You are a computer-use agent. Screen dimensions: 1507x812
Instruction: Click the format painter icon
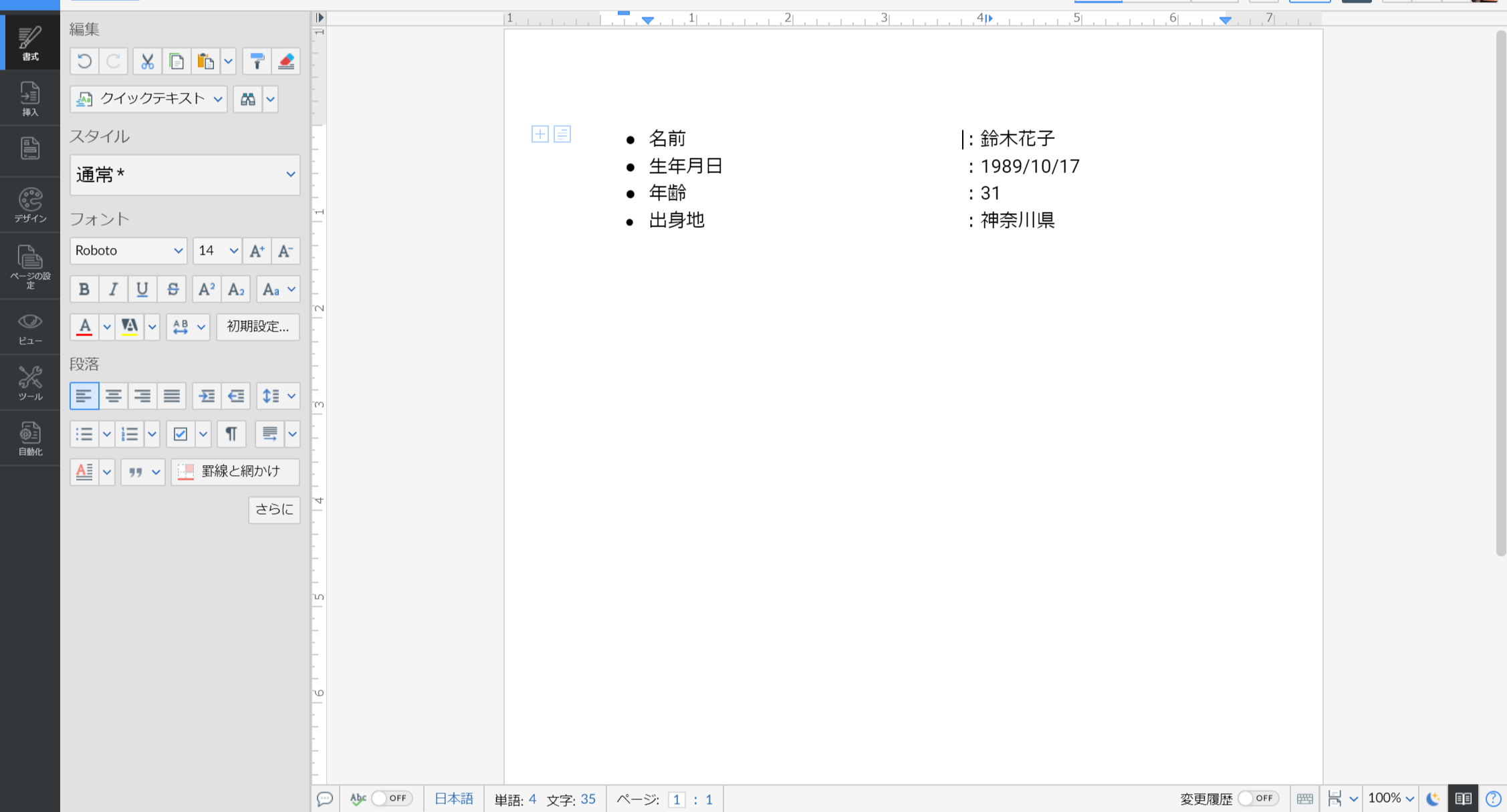click(x=257, y=61)
